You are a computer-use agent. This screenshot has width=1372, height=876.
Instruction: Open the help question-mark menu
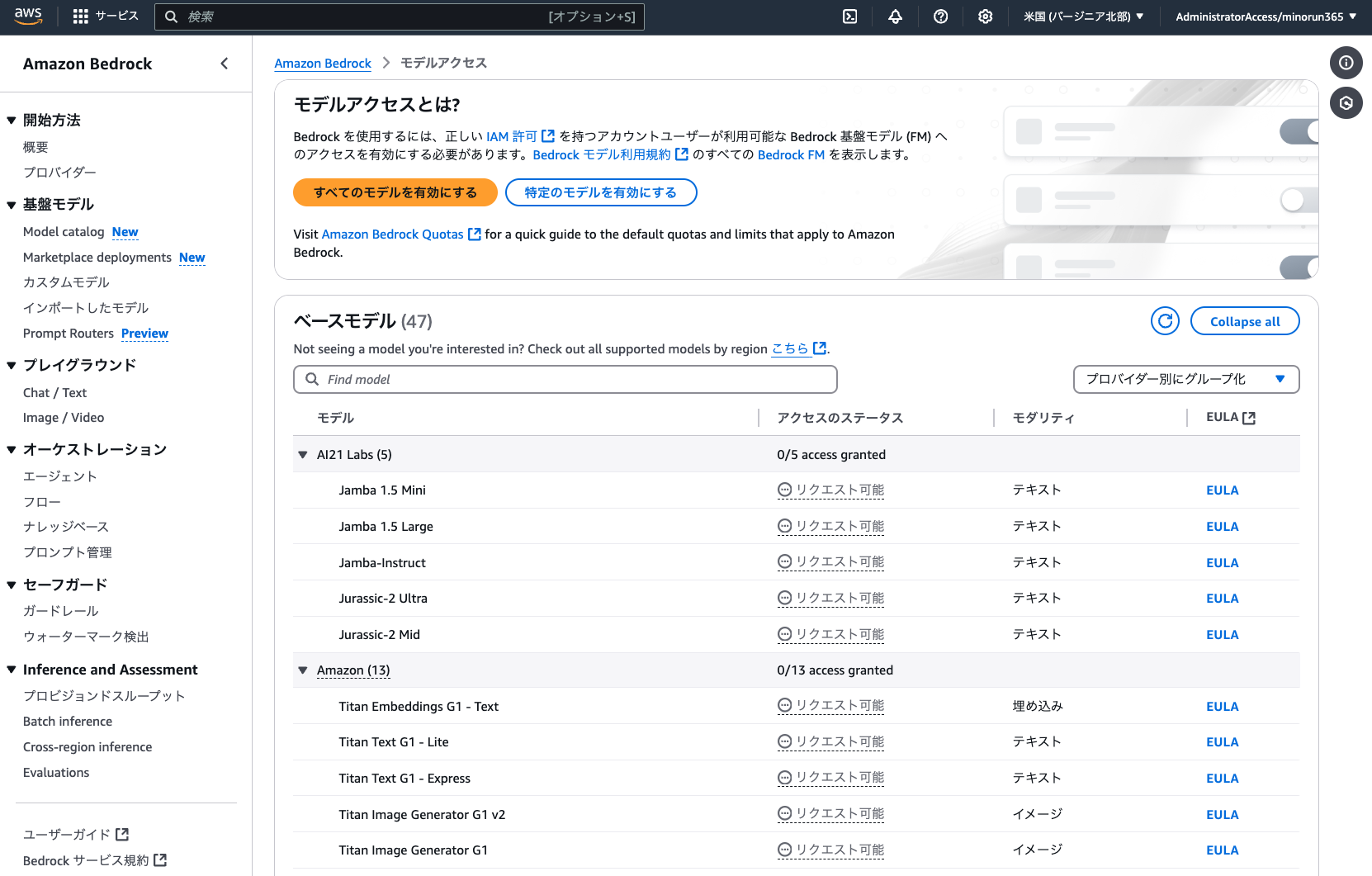pyautogui.click(x=940, y=17)
